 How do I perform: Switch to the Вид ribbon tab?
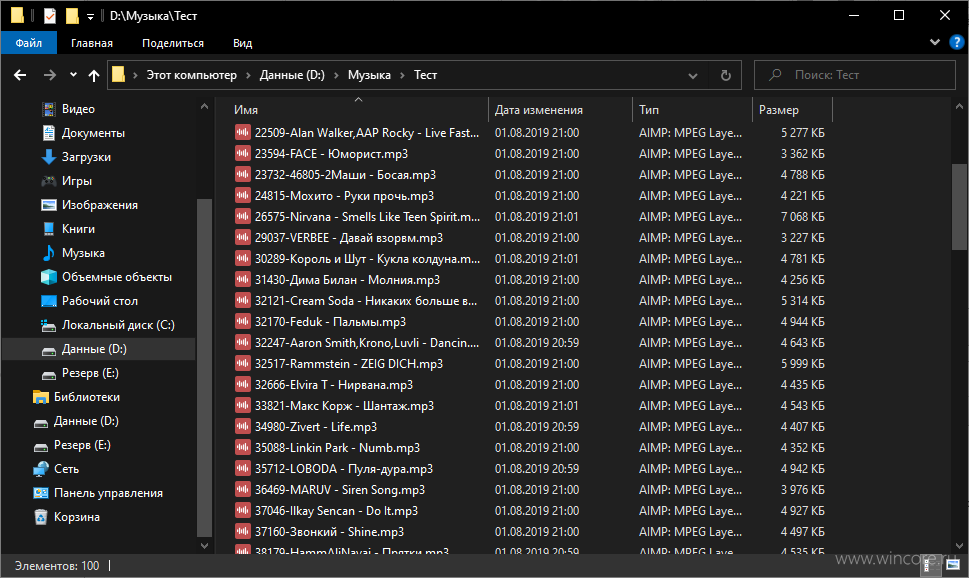point(242,43)
